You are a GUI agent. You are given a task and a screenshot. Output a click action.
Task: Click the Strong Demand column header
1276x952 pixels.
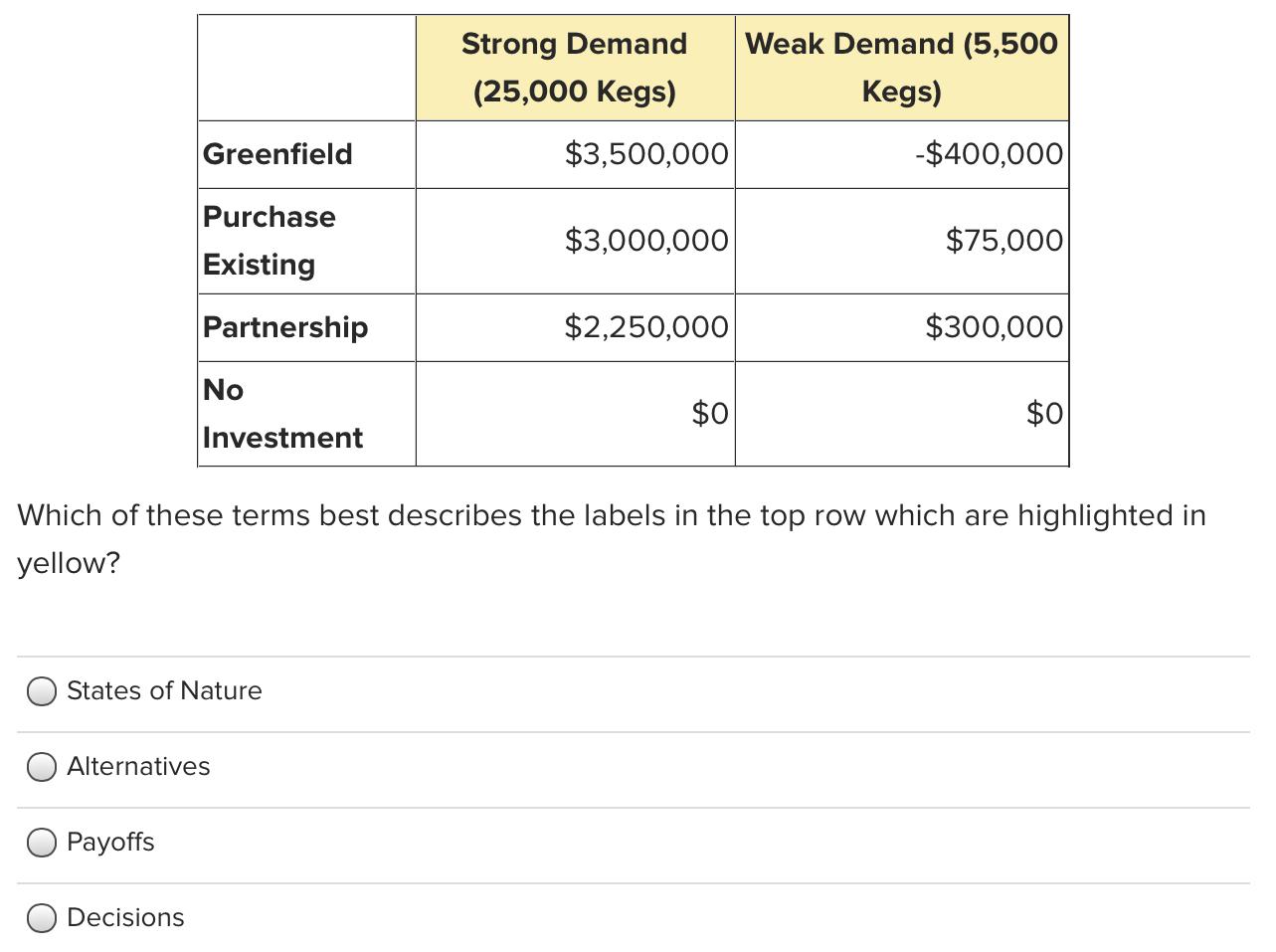pos(574,67)
